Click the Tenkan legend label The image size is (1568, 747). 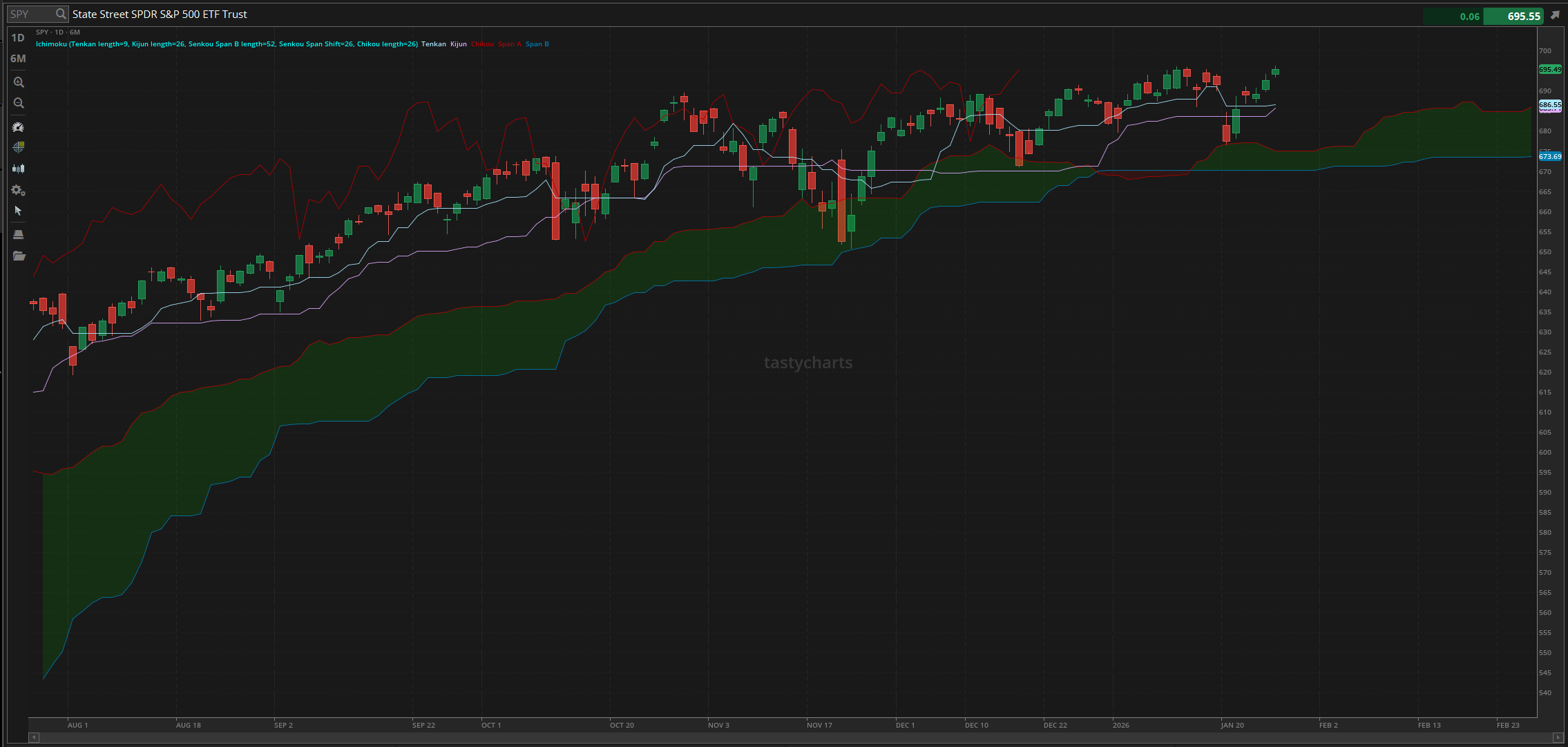point(434,44)
